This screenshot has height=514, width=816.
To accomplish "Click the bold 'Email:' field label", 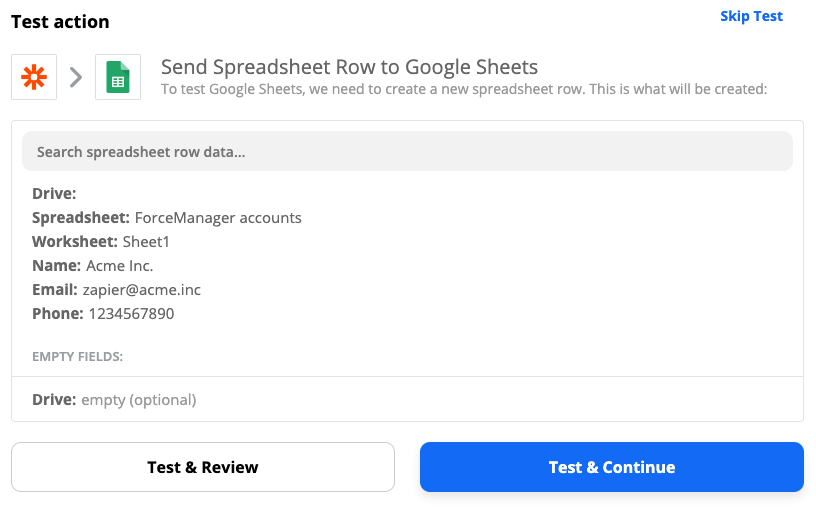I will [x=55, y=289].
